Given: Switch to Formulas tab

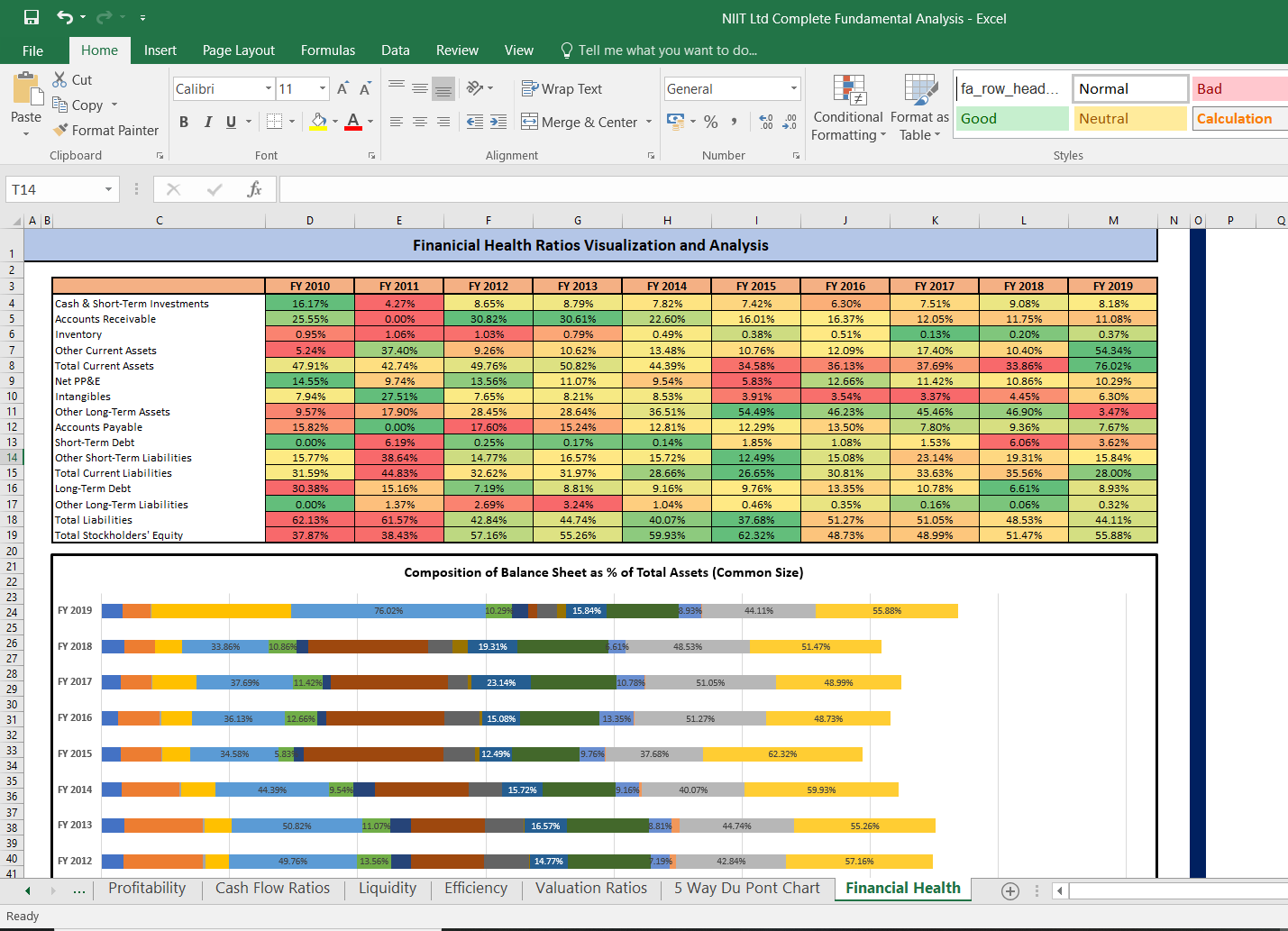Looking at the screenshot, I should [x=328, y=50].
